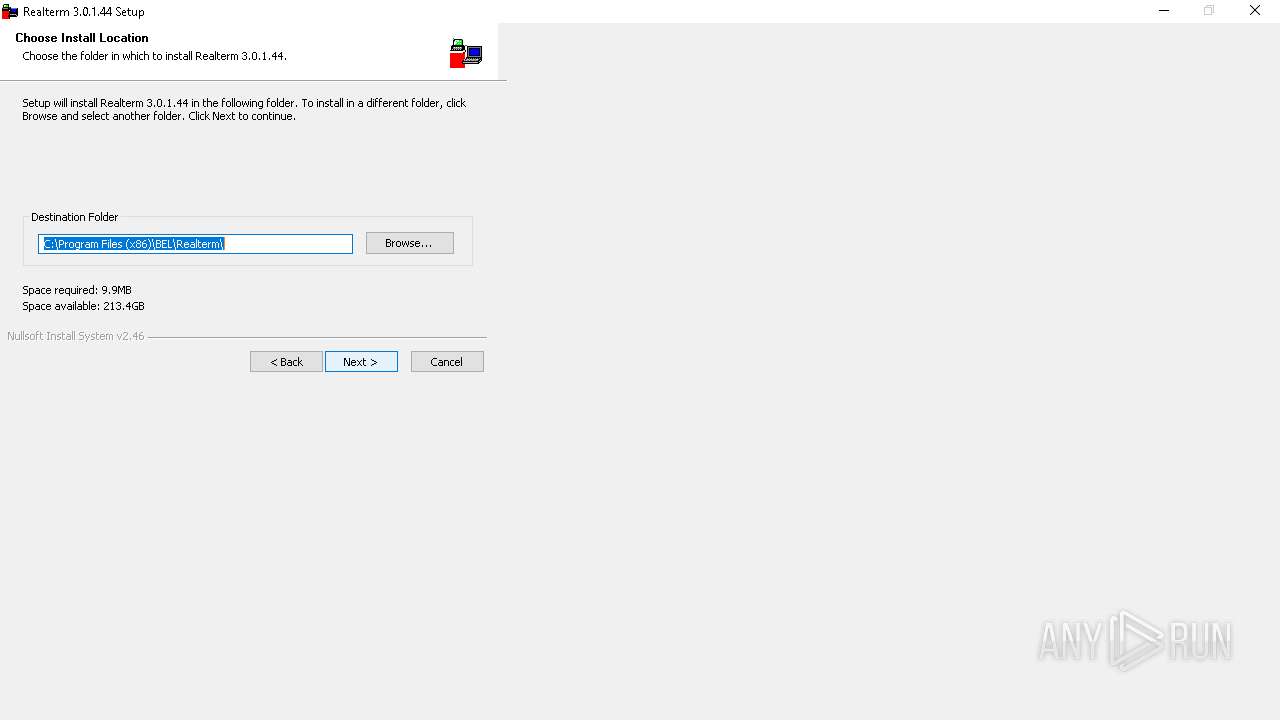Click the 'Realterm 3.0.1.44 Setup' window title
This screenshot has height=720, width=1280.
[84, 12]
